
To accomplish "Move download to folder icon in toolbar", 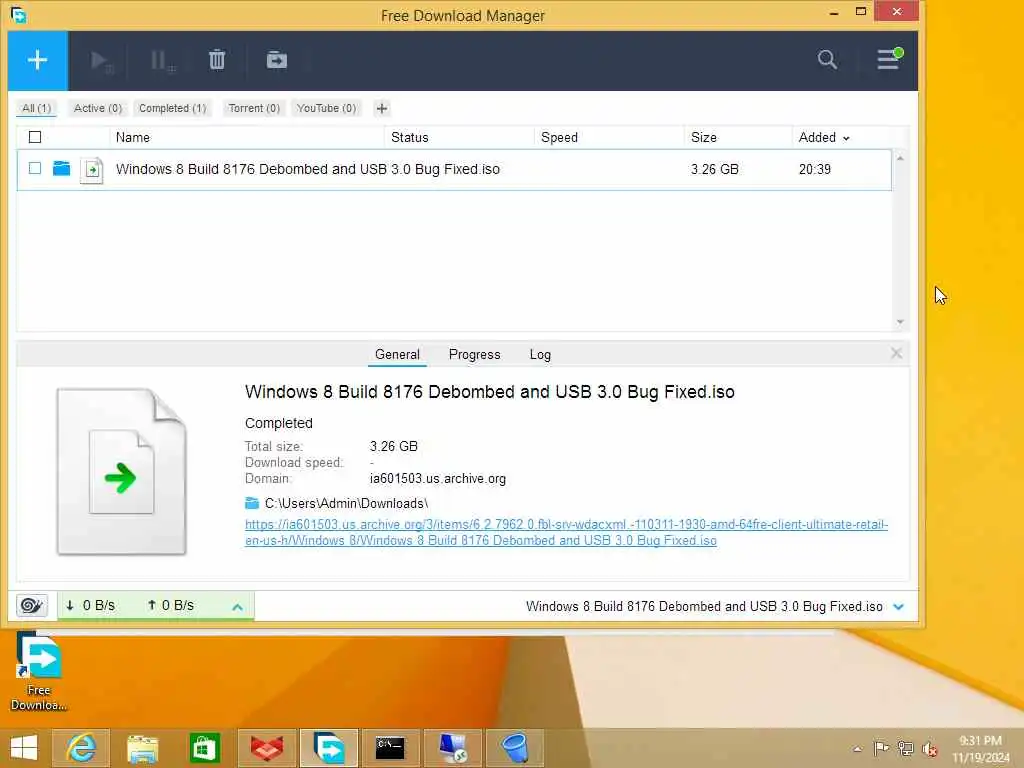I will pyautogui.click(x=277, y=60).
